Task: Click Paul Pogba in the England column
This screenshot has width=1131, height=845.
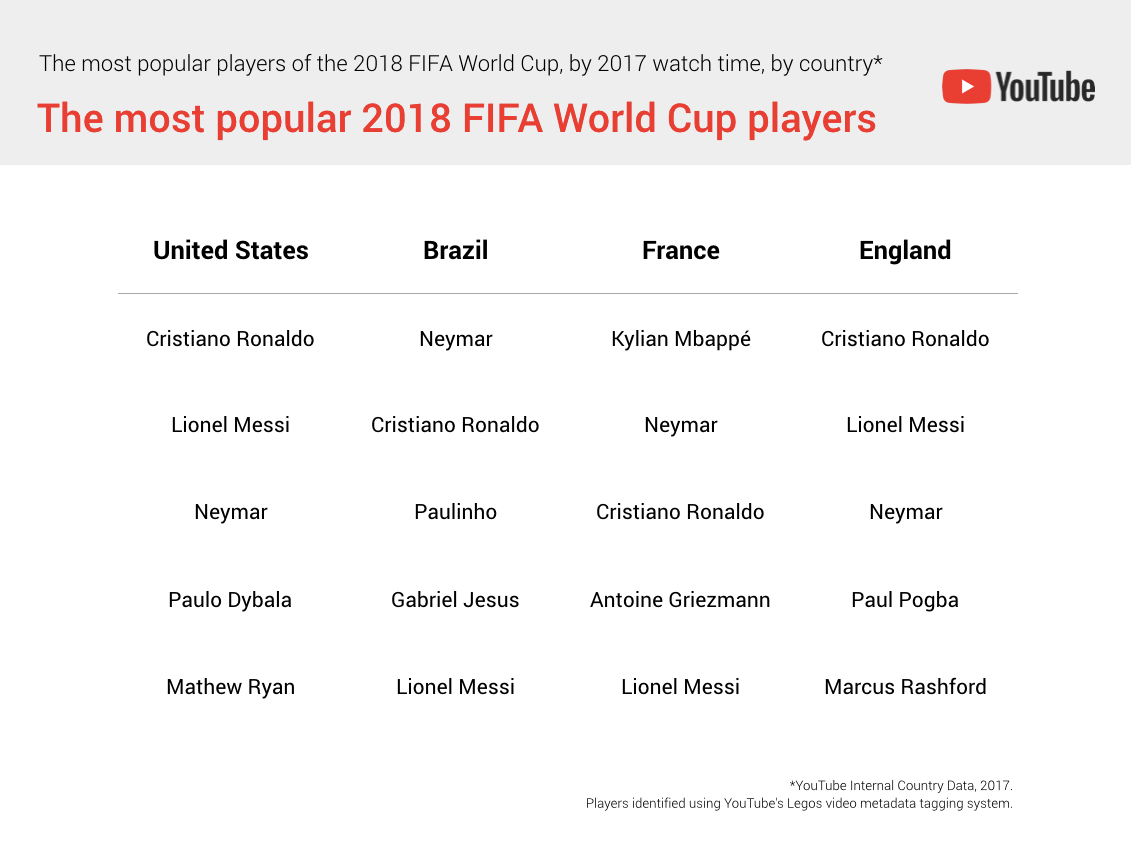Action: 905,600
